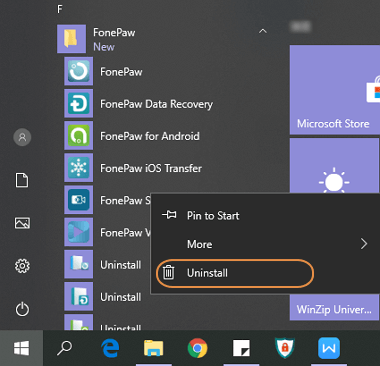Click the More submenu arrow
The image size is (380, 366).
pyautogui.click(x=364, y=244)
